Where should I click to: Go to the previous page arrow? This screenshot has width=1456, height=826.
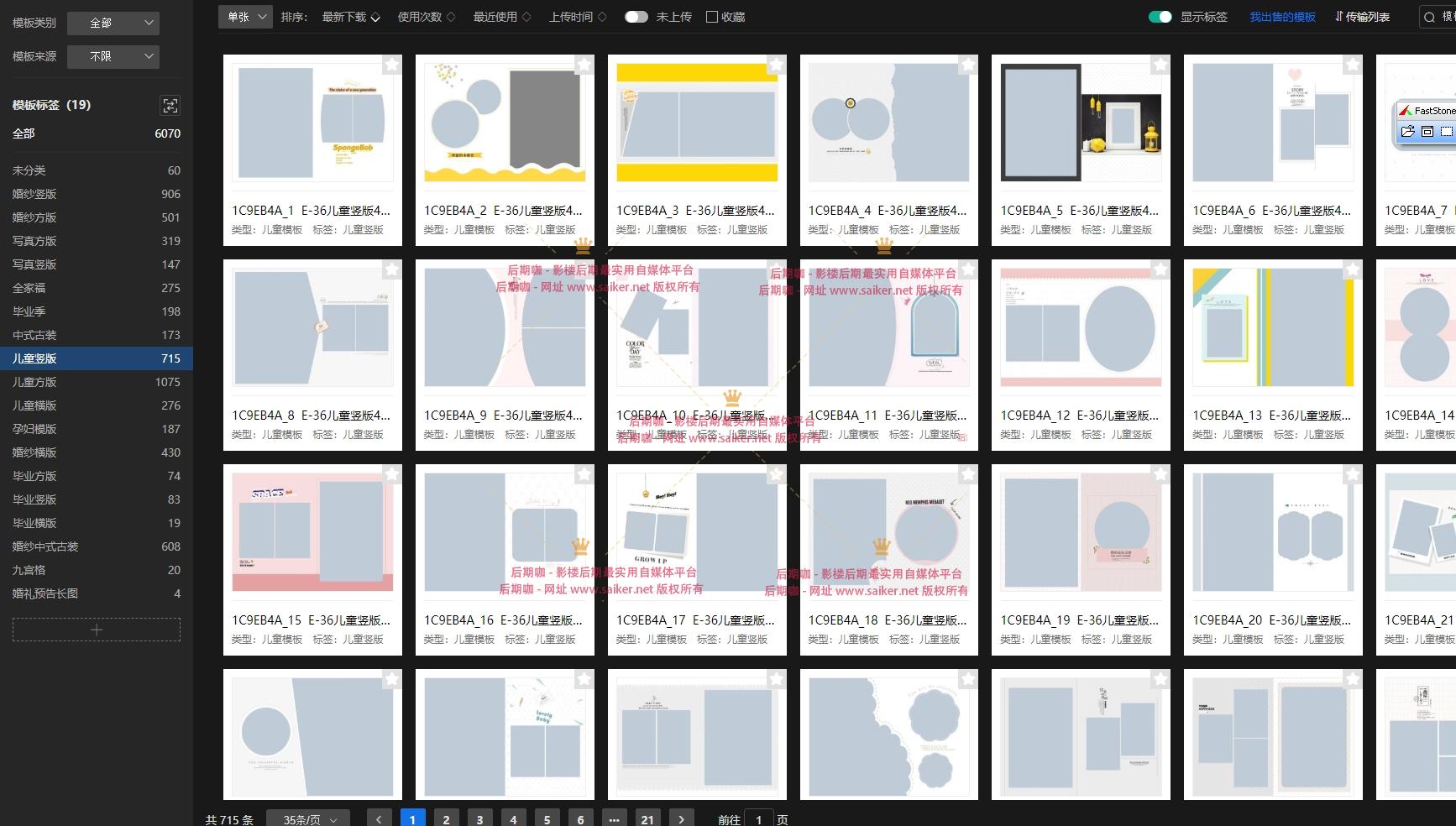[x=380, y=819]
